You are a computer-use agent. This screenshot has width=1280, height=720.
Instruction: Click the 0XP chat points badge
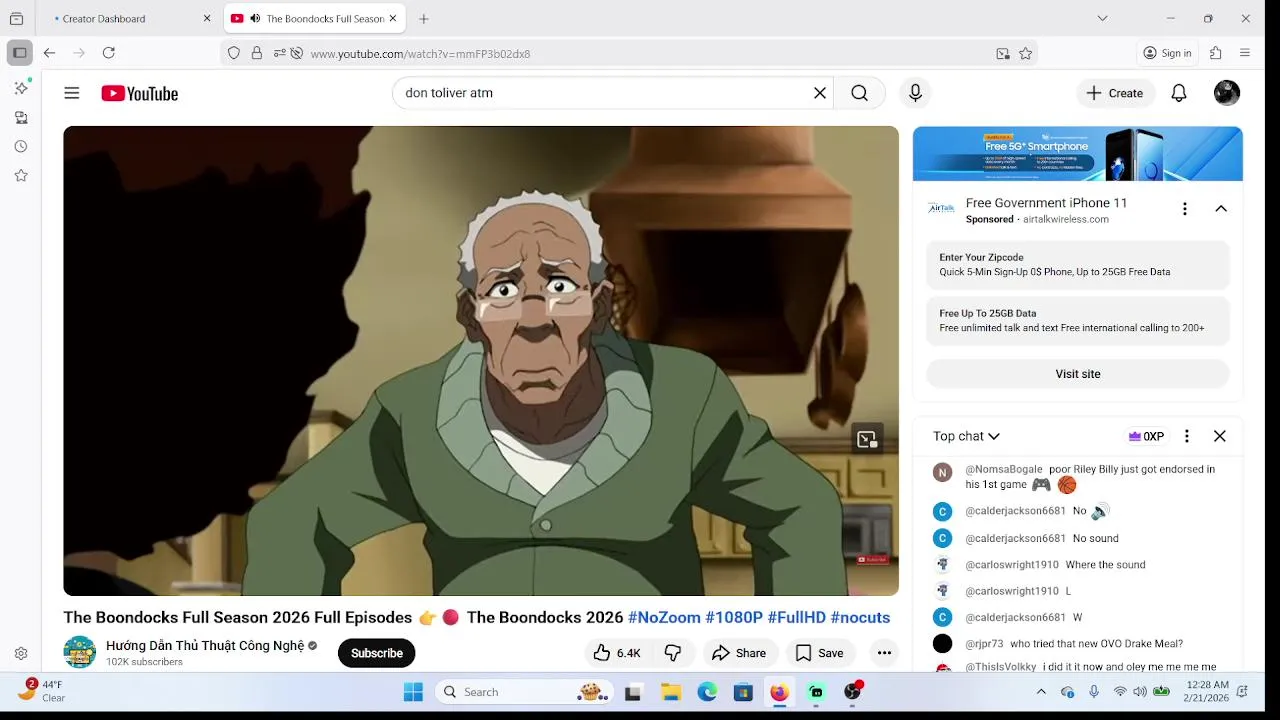pos(1146,436)
